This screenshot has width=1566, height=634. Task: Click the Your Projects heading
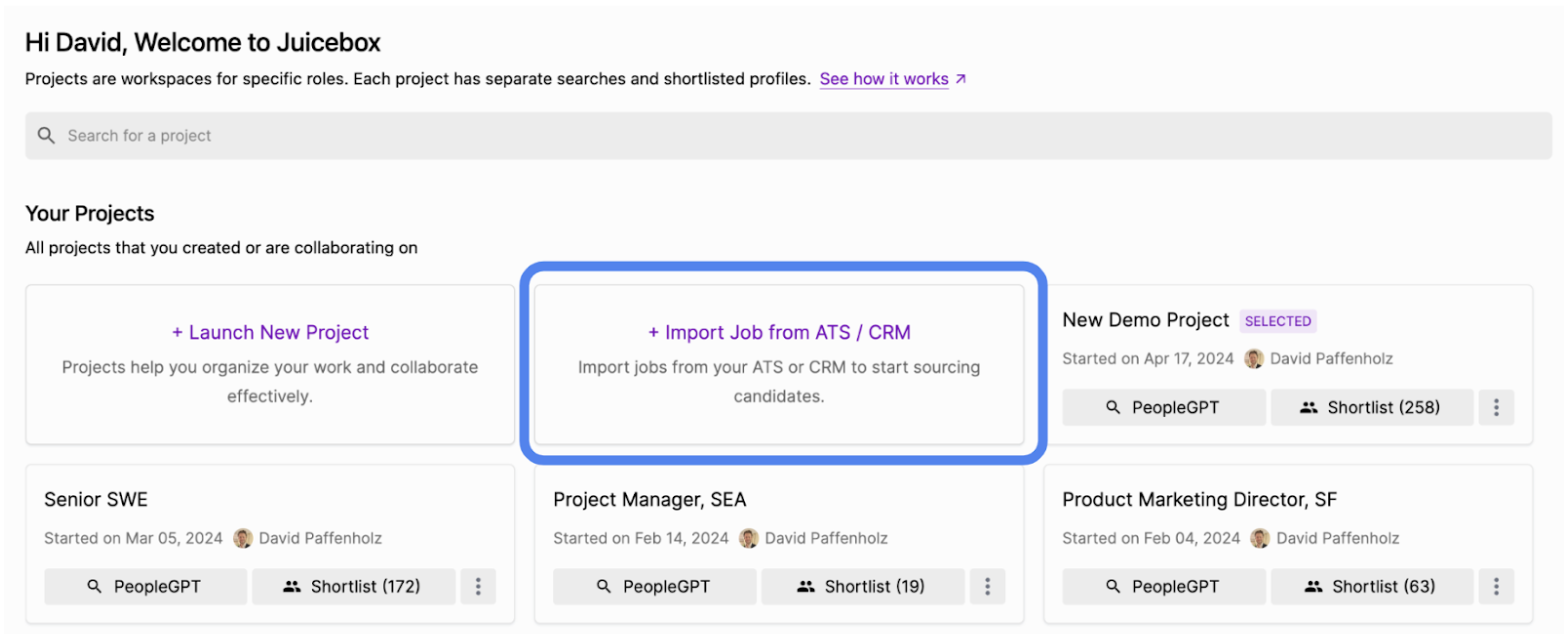point(90,214)
